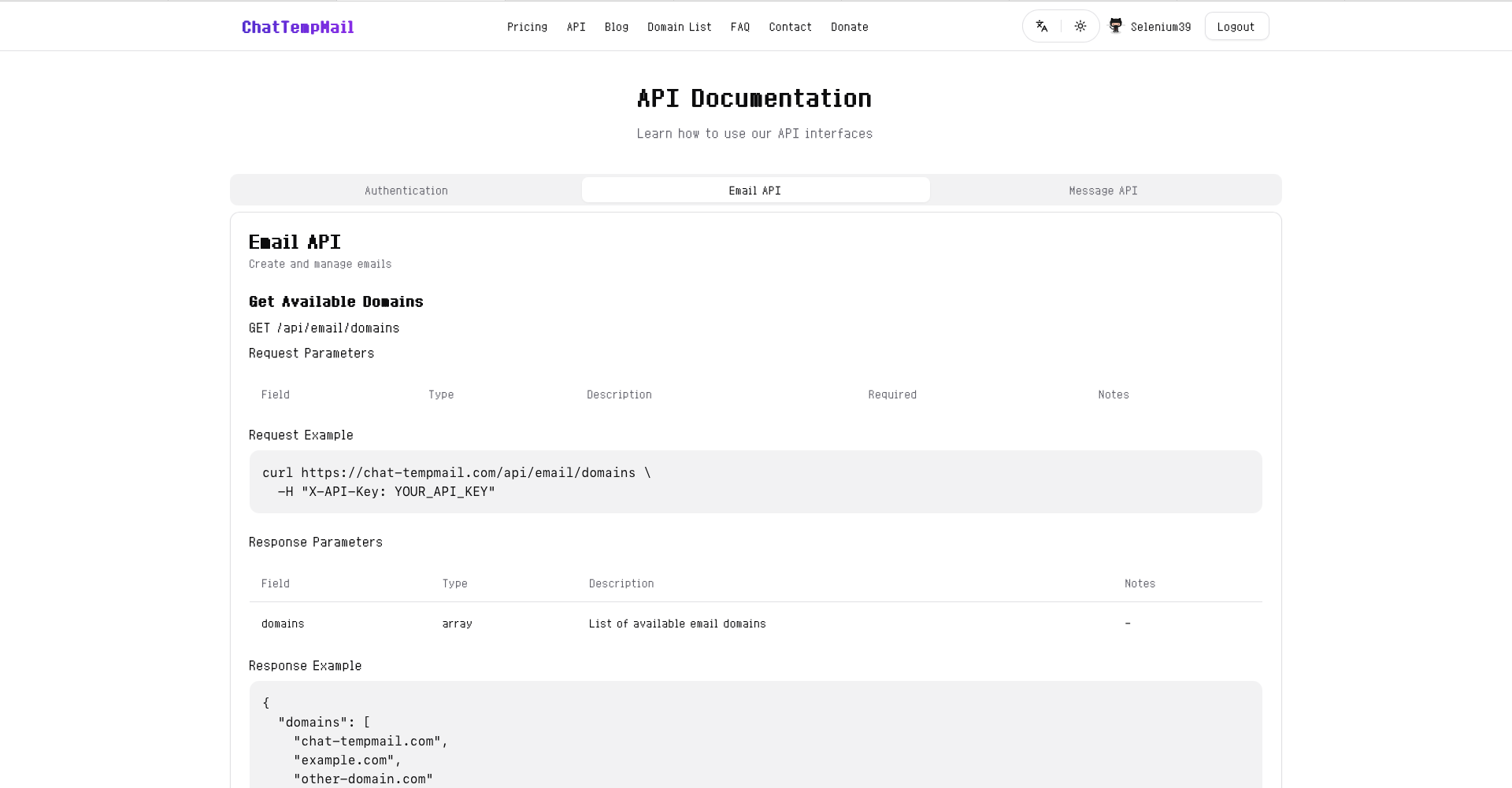
Task: Click the ChatTempMail logo
Action: pyautogui.click(x=298, y=28)
